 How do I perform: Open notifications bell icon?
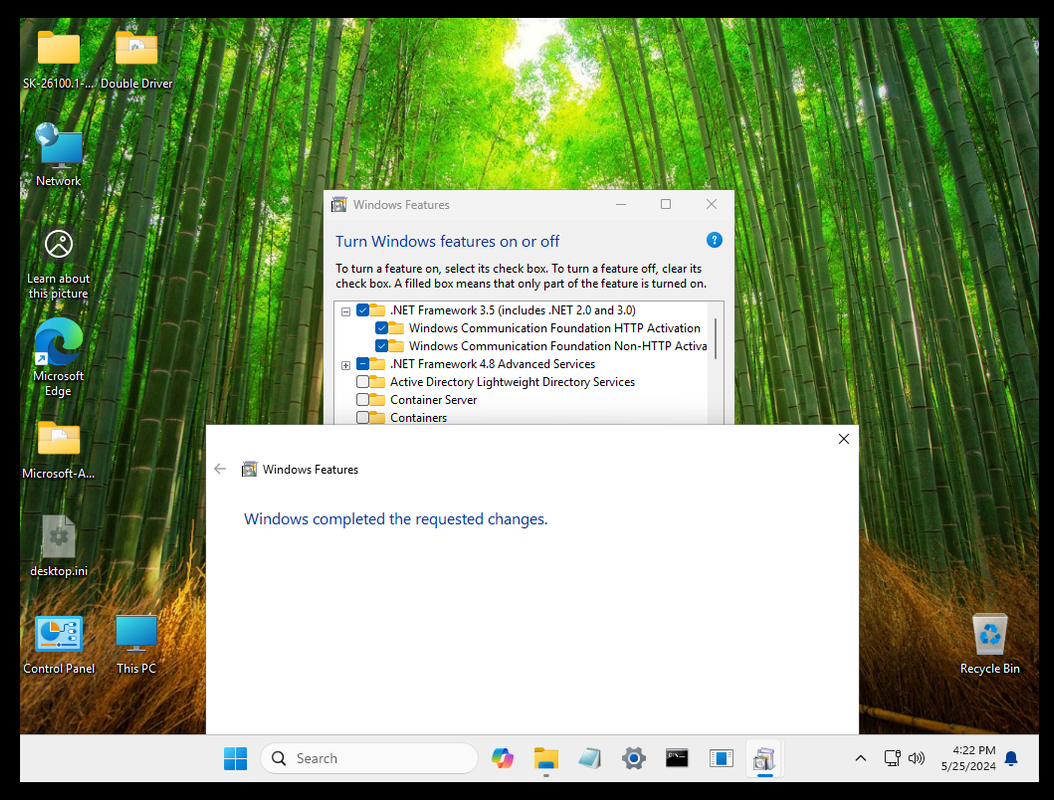click(x=1011, y=758)
